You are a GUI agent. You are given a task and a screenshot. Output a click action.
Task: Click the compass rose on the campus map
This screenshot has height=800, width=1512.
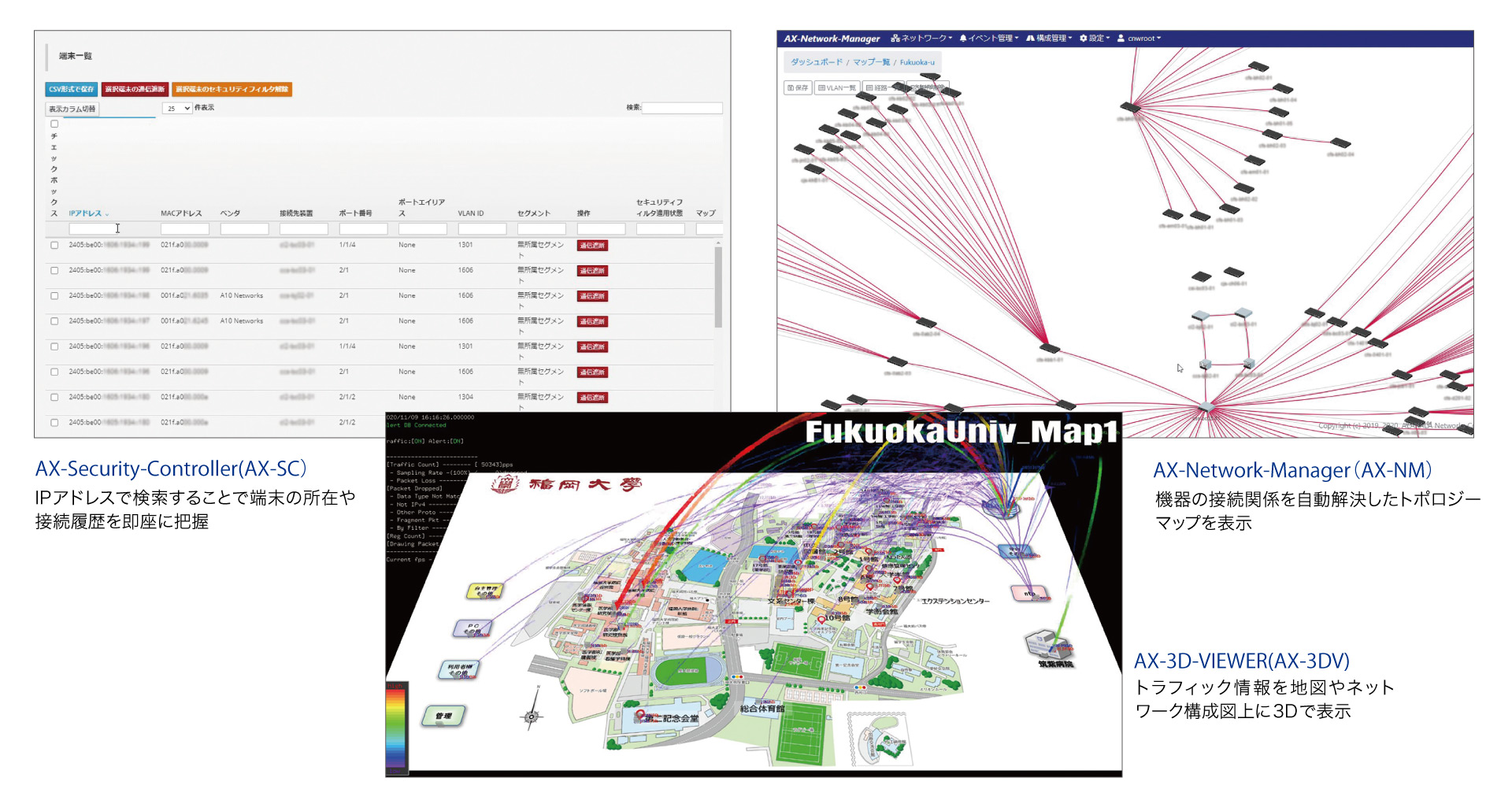(x=532, y=715)
